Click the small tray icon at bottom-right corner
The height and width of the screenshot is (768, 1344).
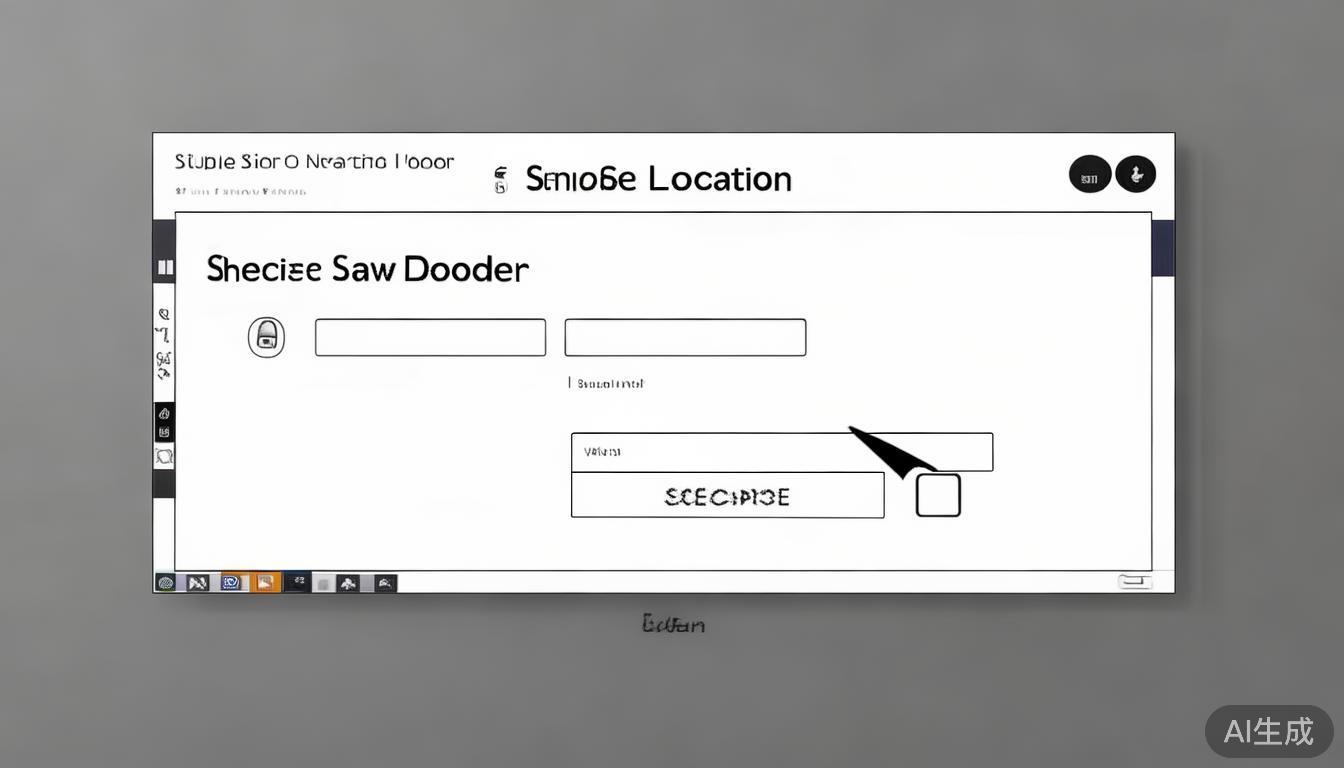click(1134, 581)
